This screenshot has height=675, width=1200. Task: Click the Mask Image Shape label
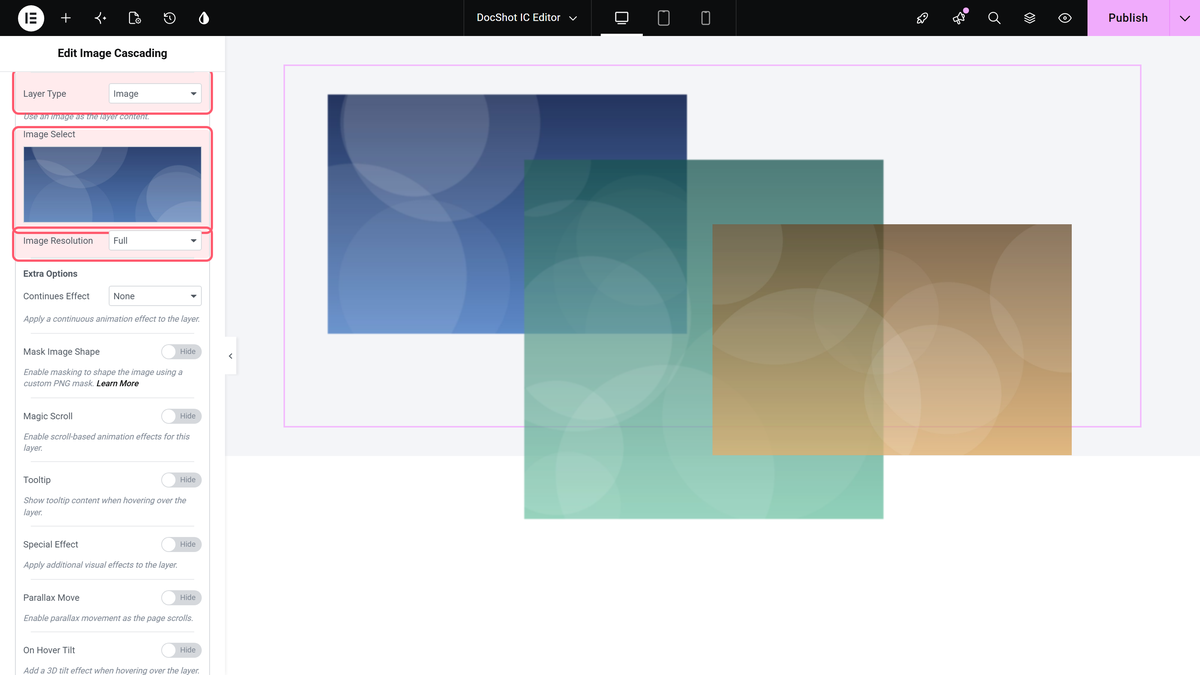[62, 352]
